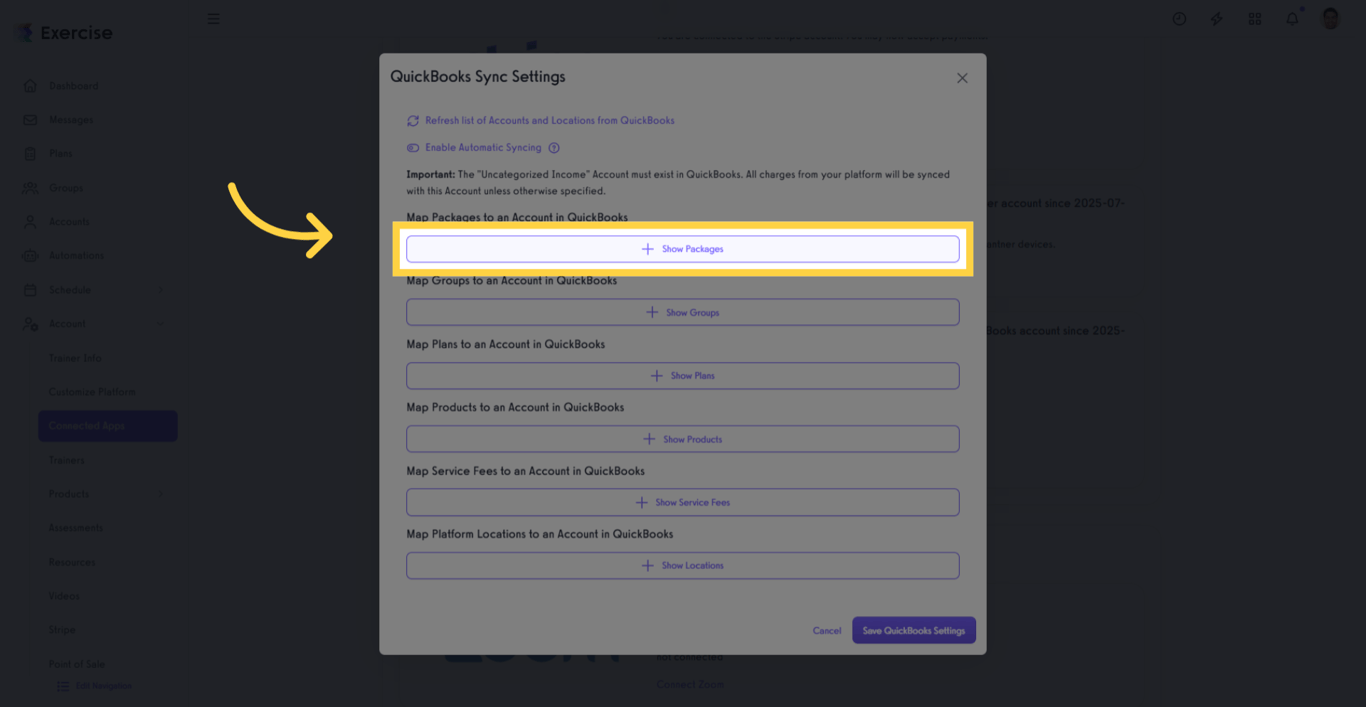Expand Show Products section

click(x=682, y=439)
